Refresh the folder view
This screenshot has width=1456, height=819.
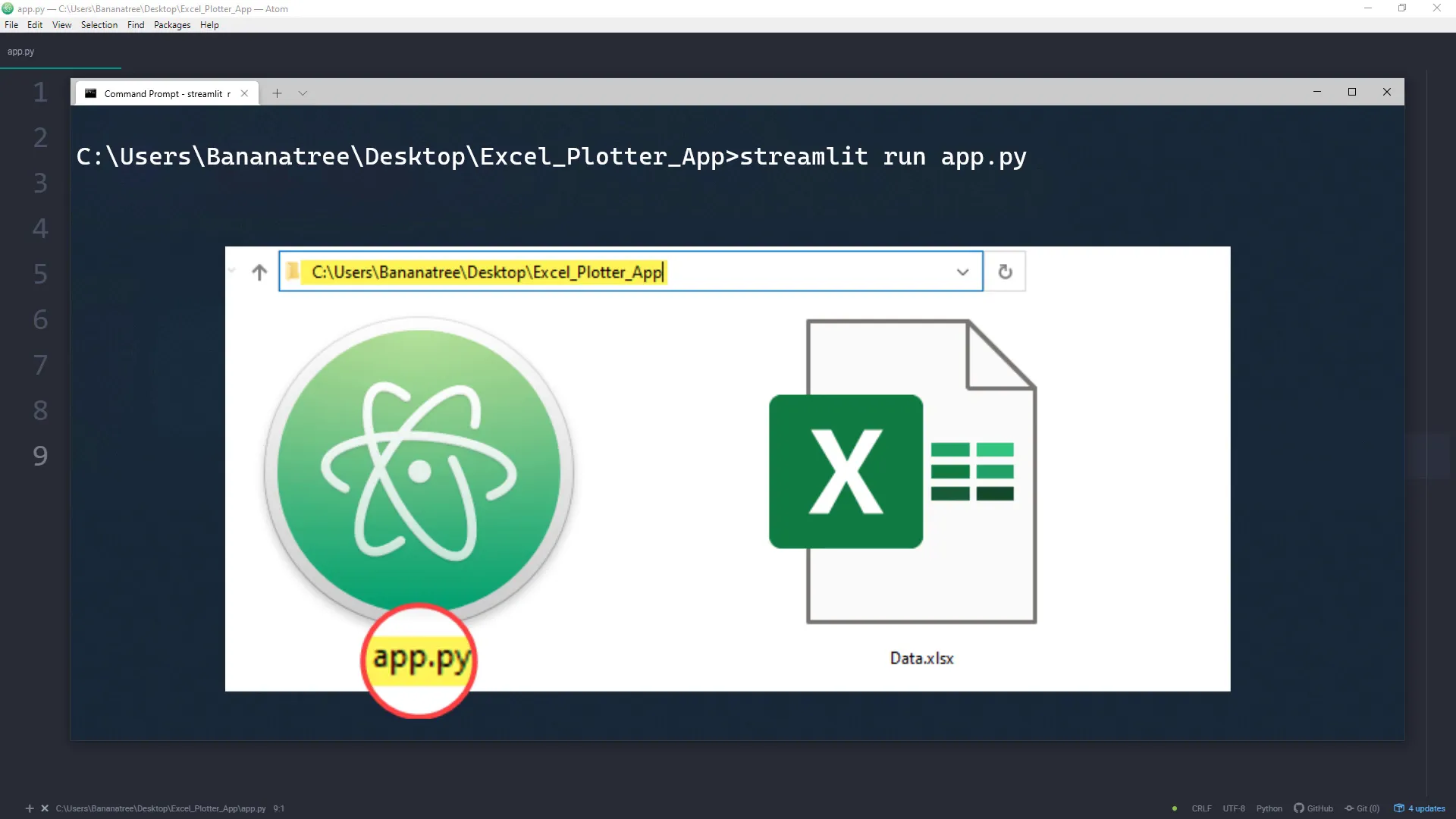[1006, 271]
